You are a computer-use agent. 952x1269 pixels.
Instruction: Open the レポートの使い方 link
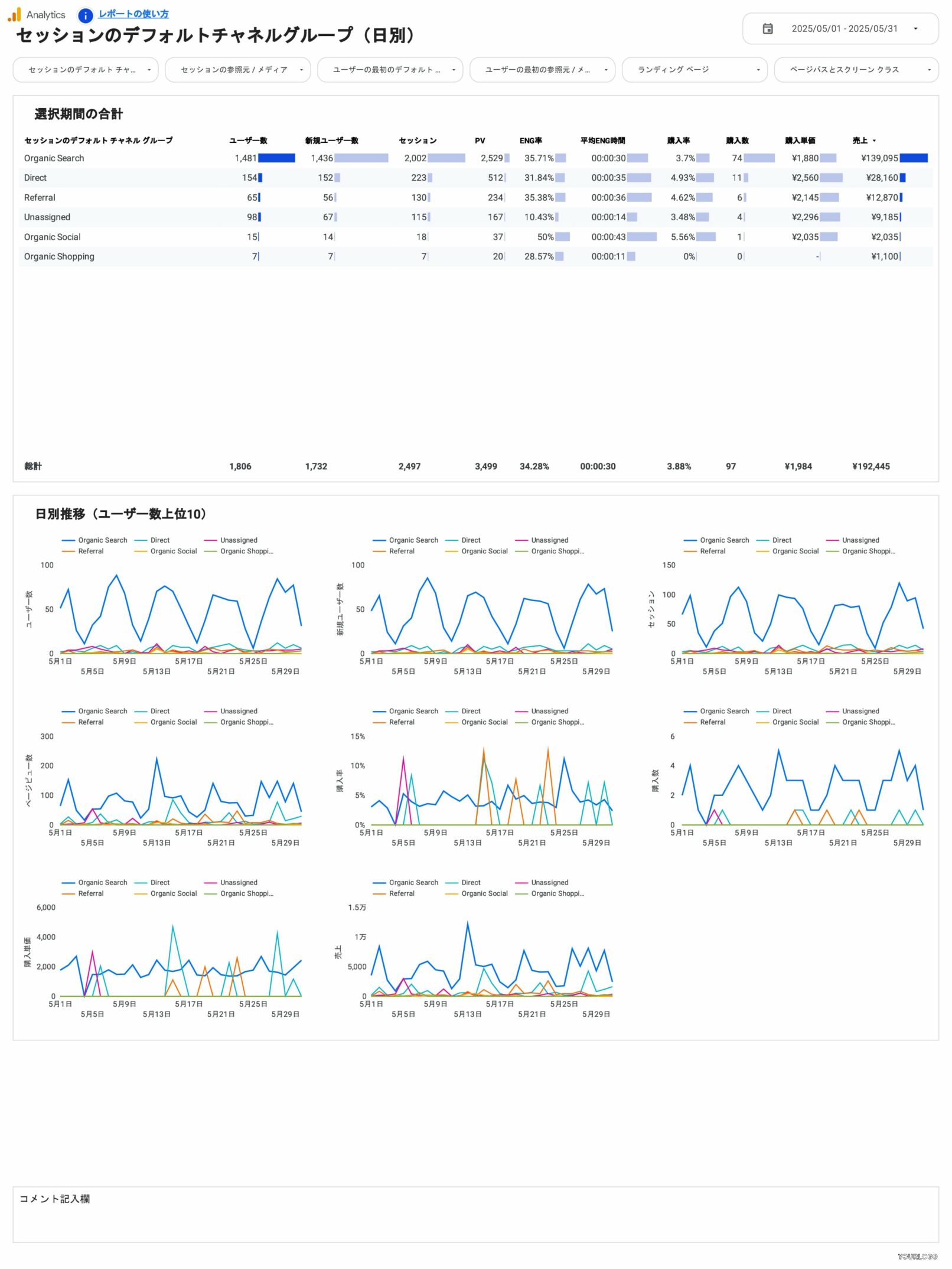(133, 14)
